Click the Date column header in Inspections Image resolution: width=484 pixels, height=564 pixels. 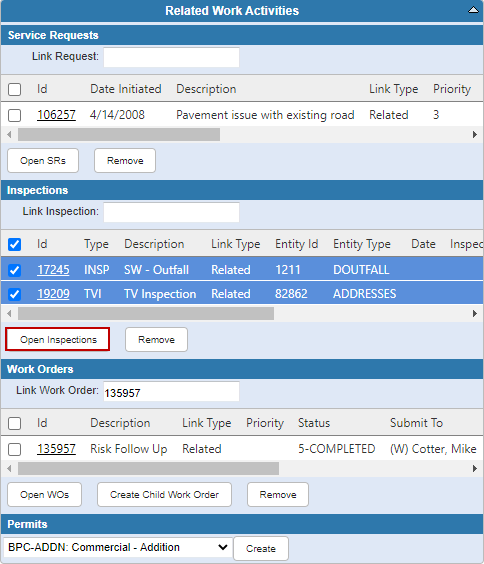[423, 244]
